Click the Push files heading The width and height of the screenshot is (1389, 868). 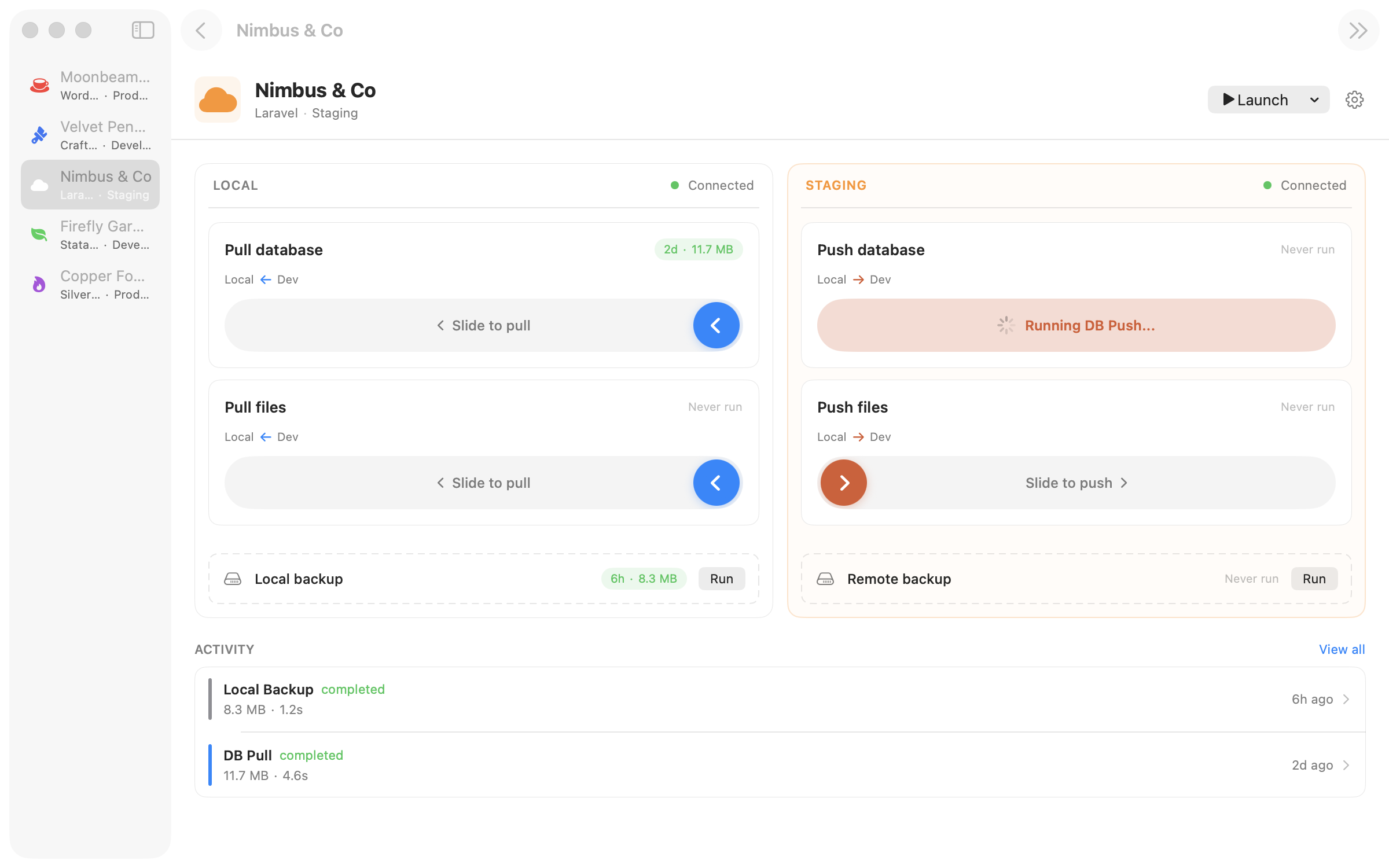point(852,407)
